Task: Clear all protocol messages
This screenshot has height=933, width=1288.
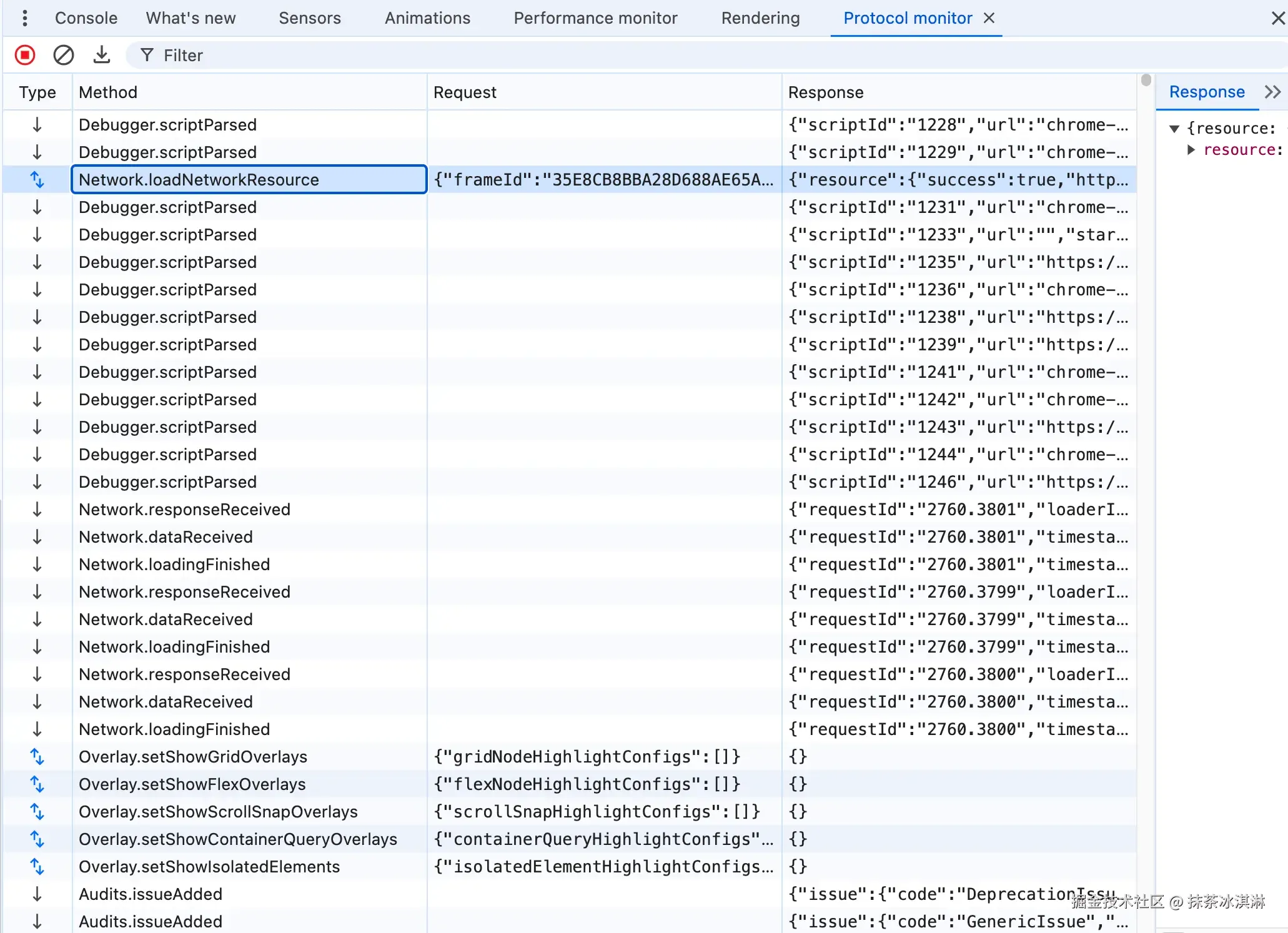Action: click(x=63, y=55)
